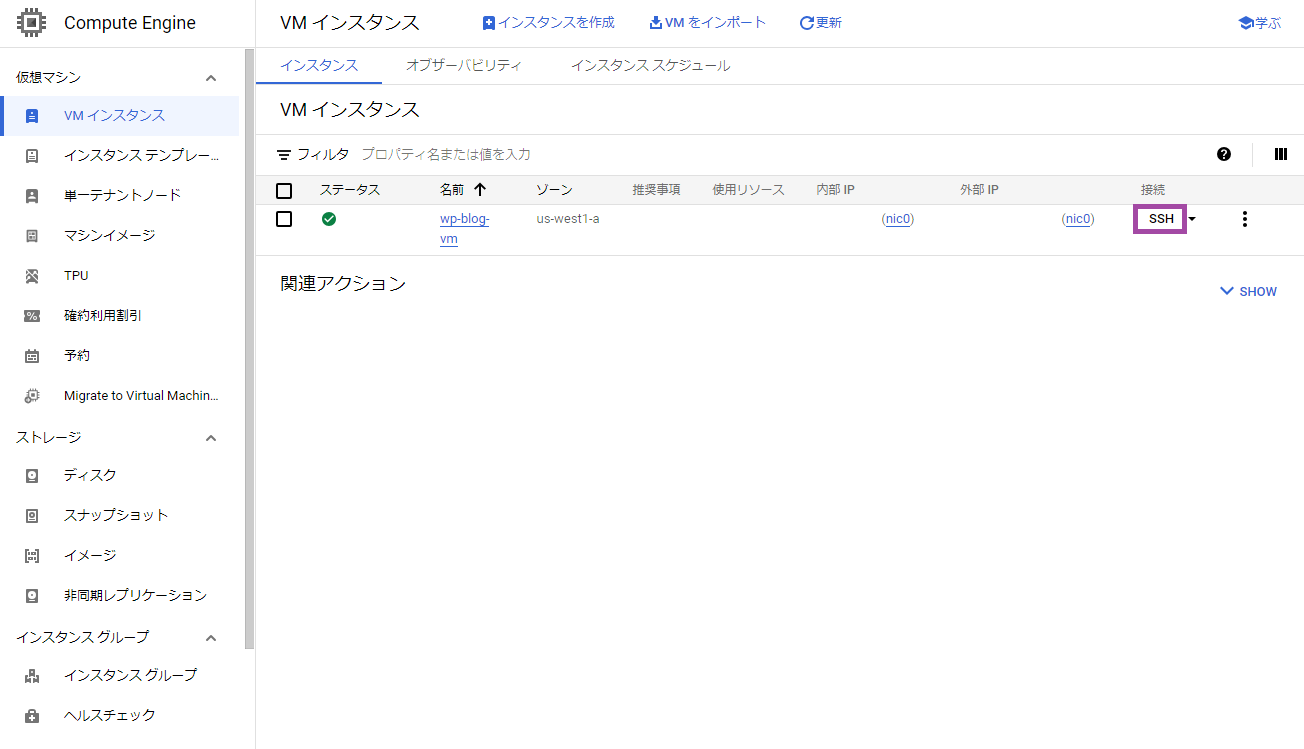Open the three-dot menu for wp-blog-vm
Image resolution: width=1304 pixels, height=749 pixels.
coord(1244,219)
